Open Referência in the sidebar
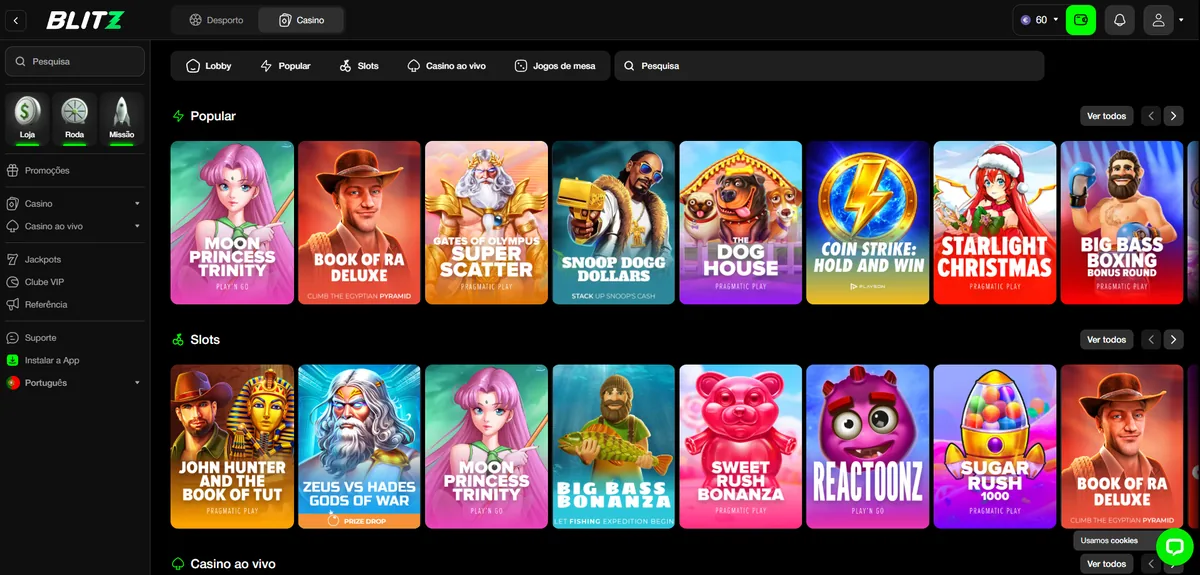Viewport: 1200px width, 575px height. point(75,304)
